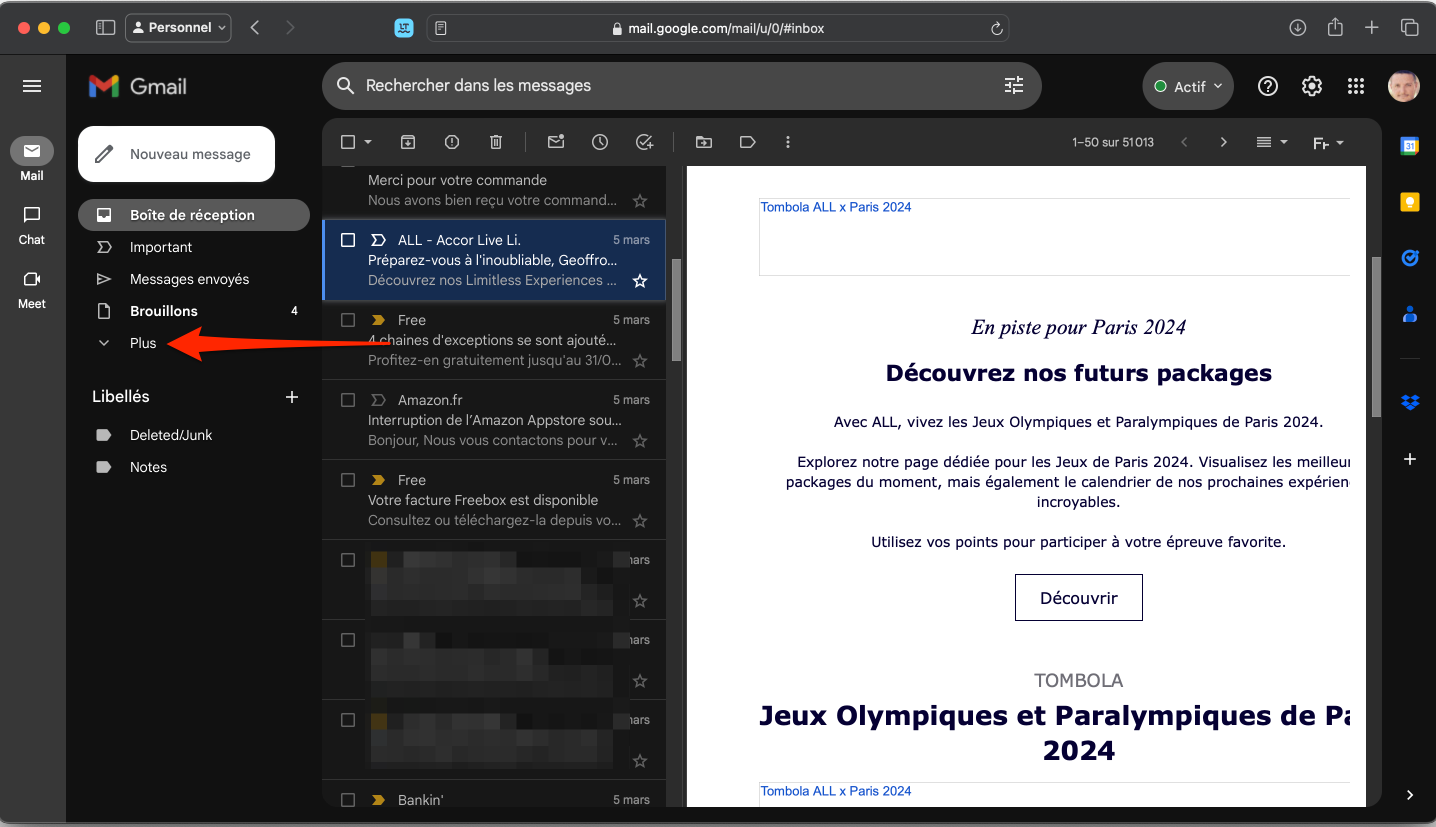Star the ALL - Accor Live email
Image resolution: width=1436 pixels, height=827 pixels.
point(640,281)
